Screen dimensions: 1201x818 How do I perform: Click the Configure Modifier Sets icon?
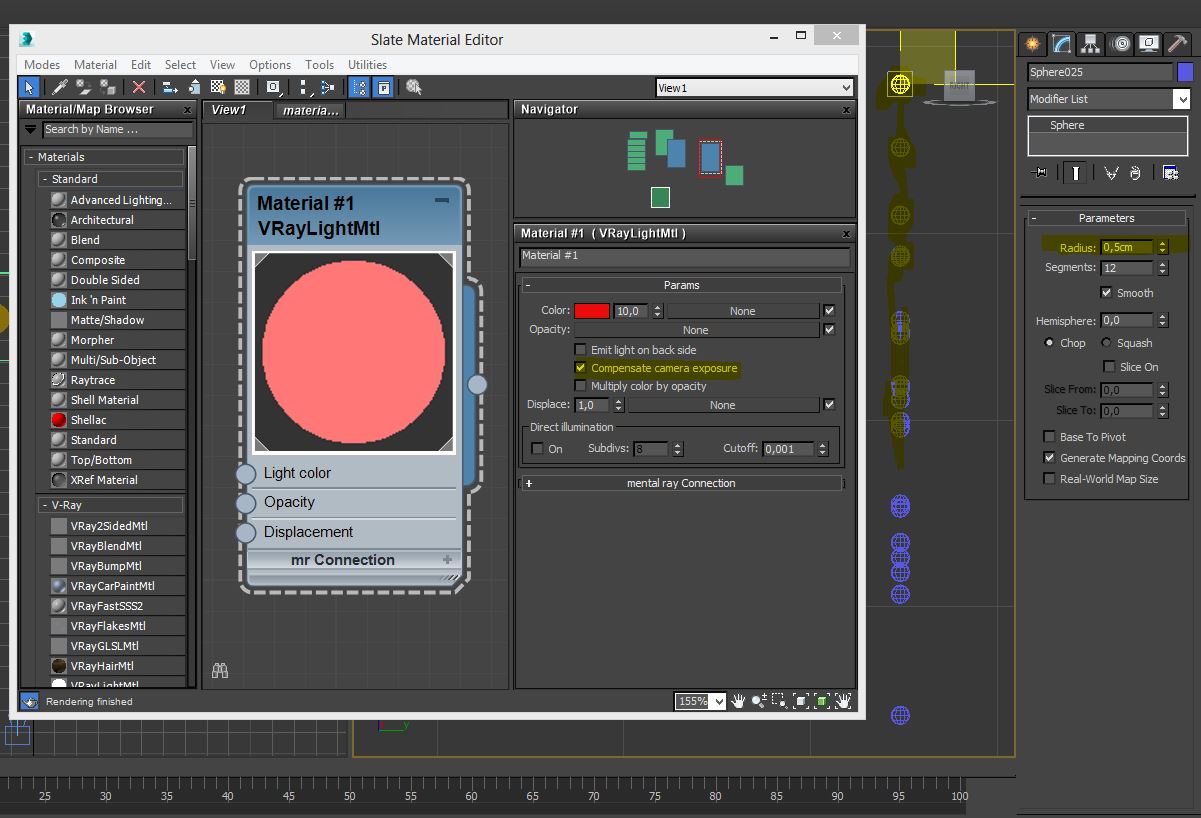[1170, 173]
